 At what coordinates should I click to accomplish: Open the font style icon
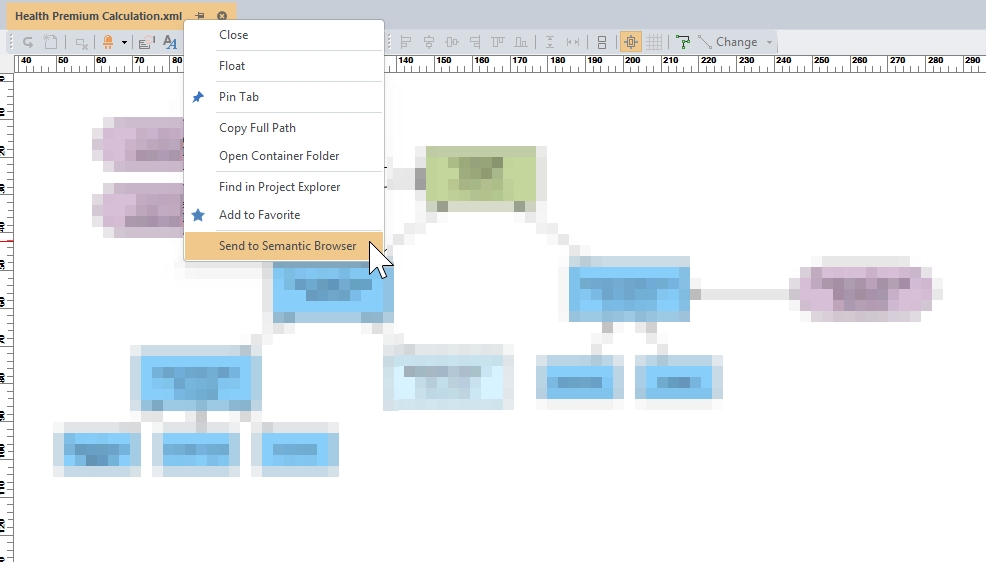(170, 42)
